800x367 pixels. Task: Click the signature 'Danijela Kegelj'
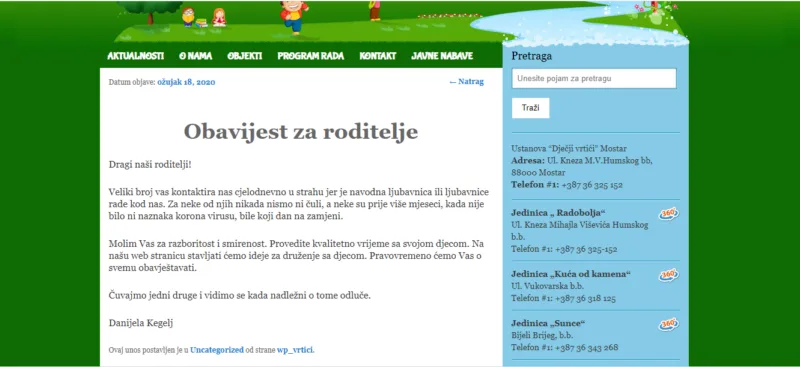point(141,323)
